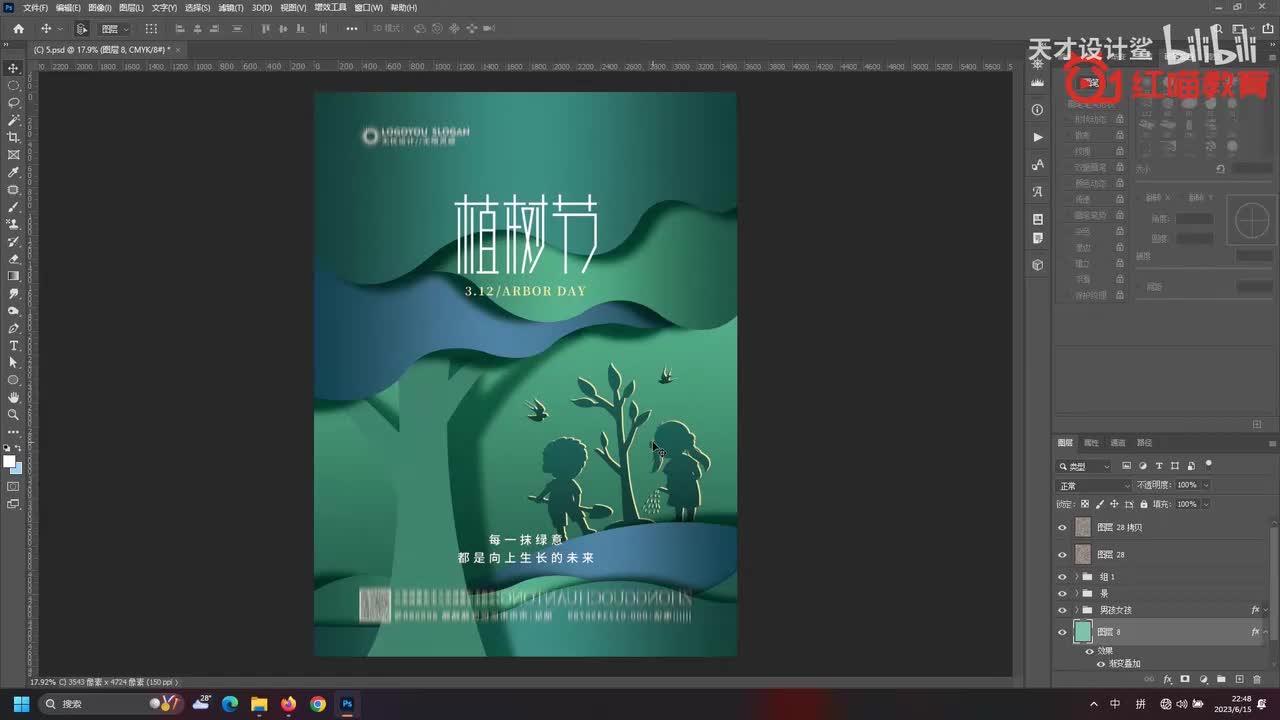
Task: Collapse effects list on 图层 8
Action: click(x=1266, y=632)
